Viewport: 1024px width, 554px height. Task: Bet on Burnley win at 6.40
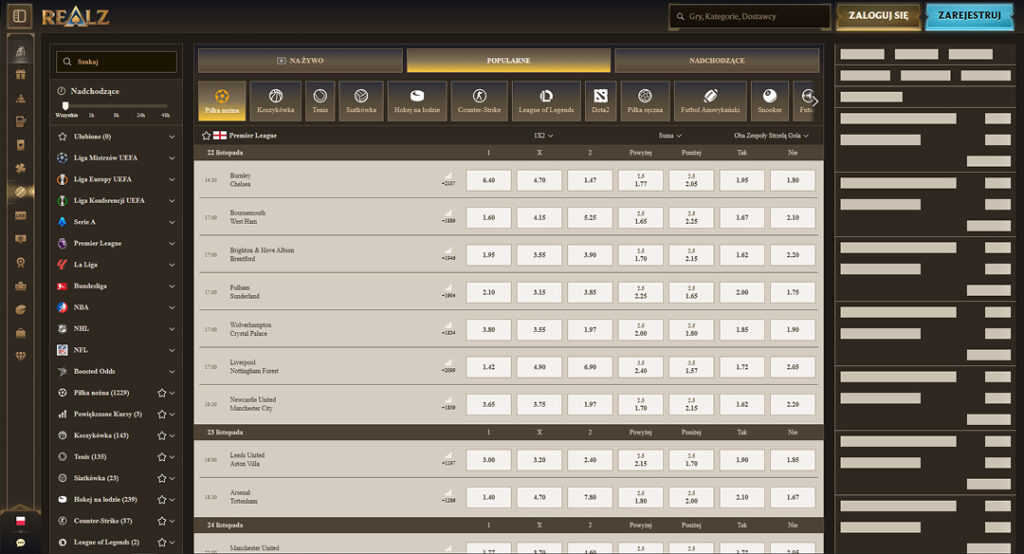[x=488, y=180]
